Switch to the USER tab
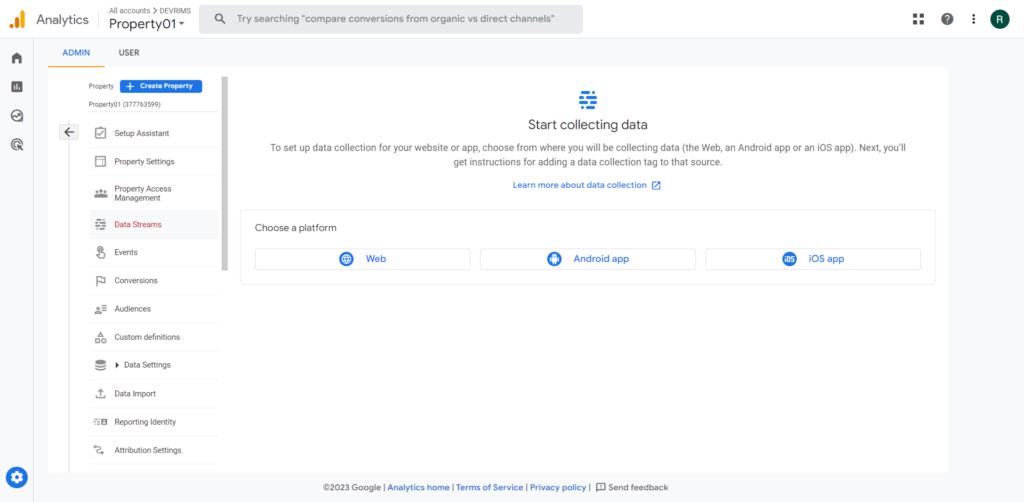The height and width of the screenshot is (502, 1024). (x=129, y=53)
